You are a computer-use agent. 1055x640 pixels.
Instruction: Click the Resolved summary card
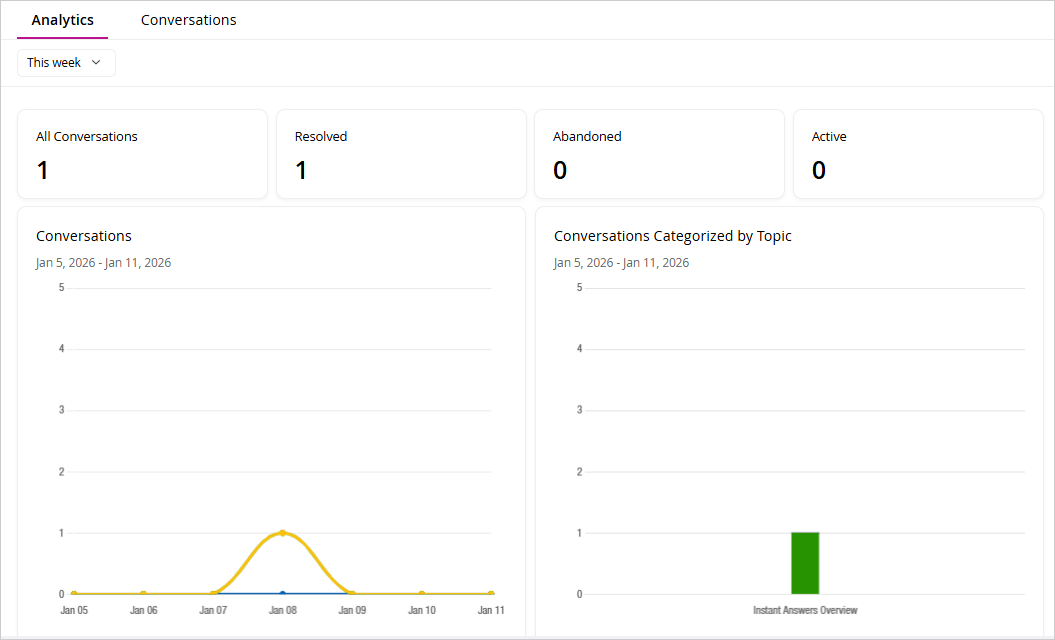click(401, 154)
